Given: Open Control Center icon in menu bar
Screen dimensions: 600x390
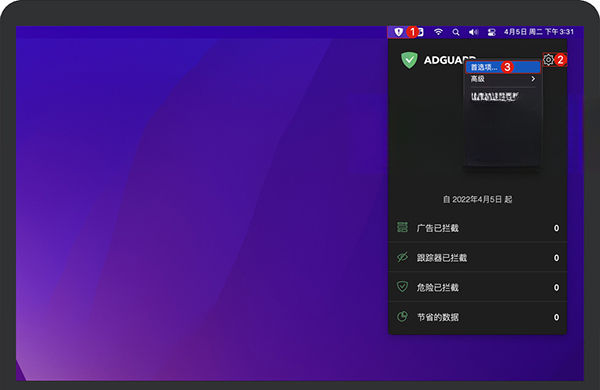Looking at the screenshot, I should (x=492, y=32).
